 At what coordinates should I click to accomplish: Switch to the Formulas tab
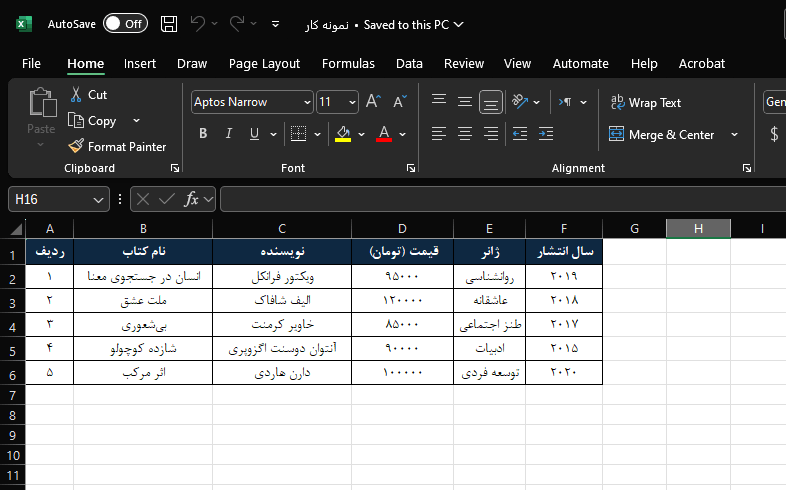point(348,64)
